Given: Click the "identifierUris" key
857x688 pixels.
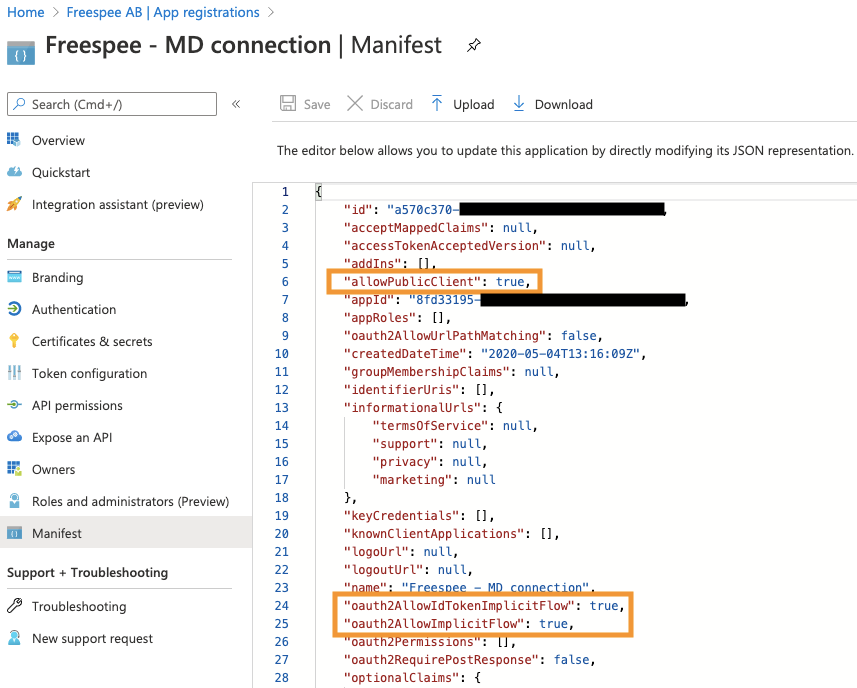Looking at the screenshot, I should 401,390.
